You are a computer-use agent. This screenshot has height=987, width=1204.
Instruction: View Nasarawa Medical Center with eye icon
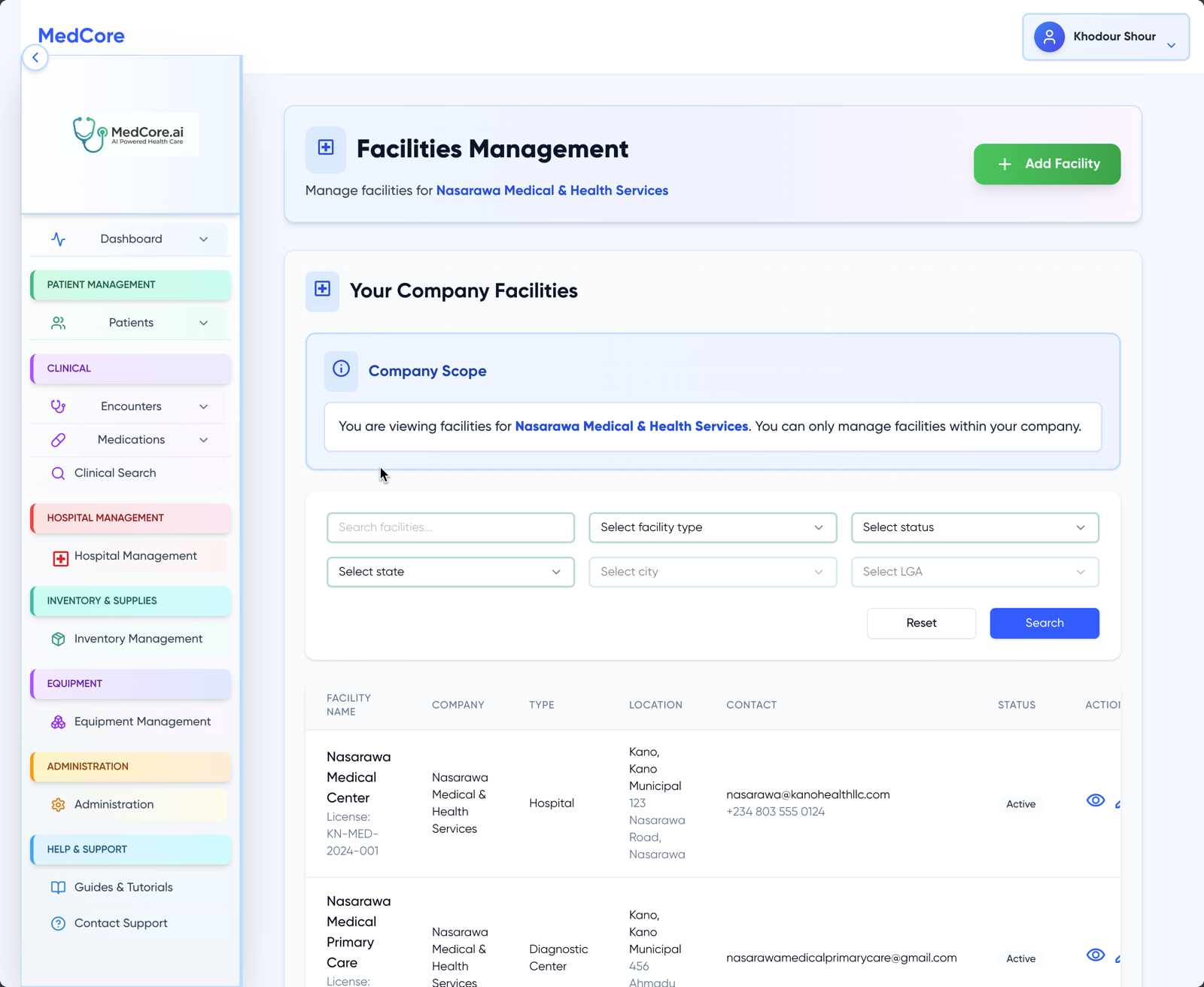pyautogui.click(x=1095, y=800)
